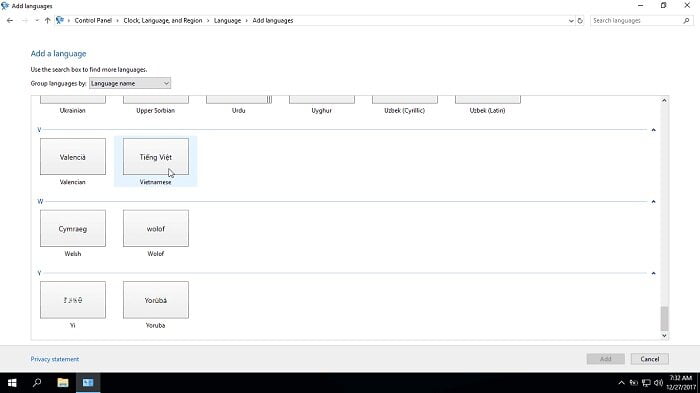Open address bar history dropdown
The image size is (700, 393).
pyautogui.click(x=571, y=21)
